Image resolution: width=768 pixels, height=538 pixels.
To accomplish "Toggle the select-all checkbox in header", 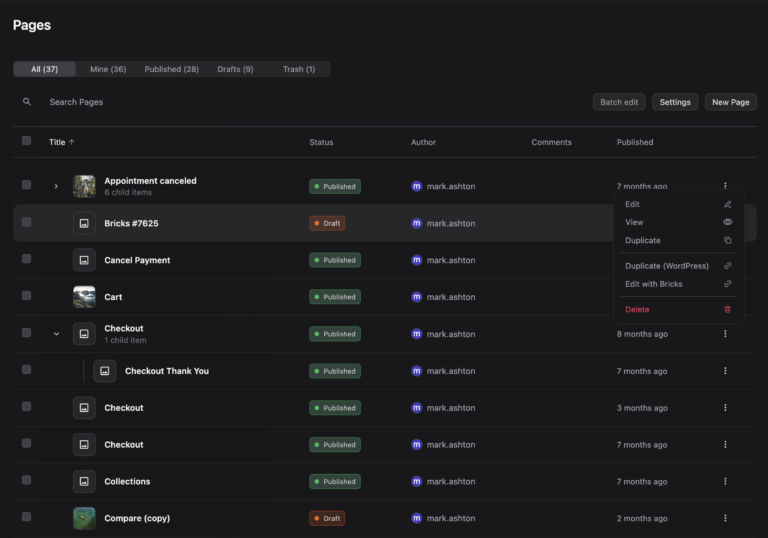I will click(x=26, y=141).
